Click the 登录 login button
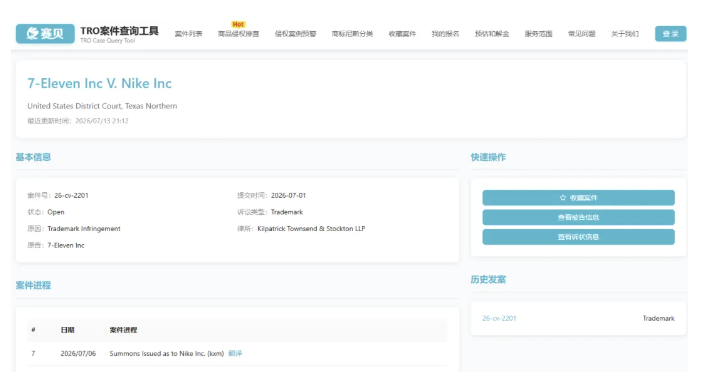The width and height of the screenshot is (708, 385). (671, 34)
